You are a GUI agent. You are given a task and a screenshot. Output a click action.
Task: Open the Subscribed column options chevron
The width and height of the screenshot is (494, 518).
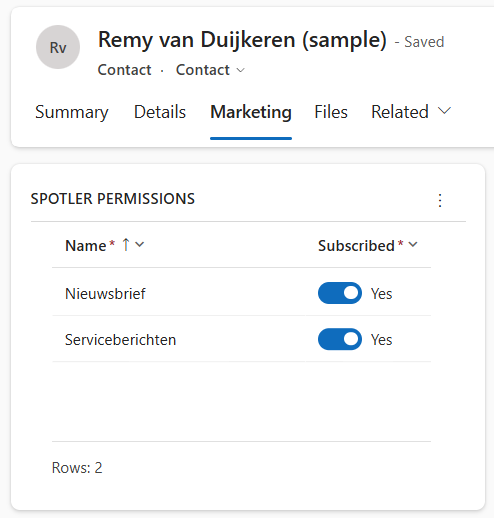click(413, 245)
